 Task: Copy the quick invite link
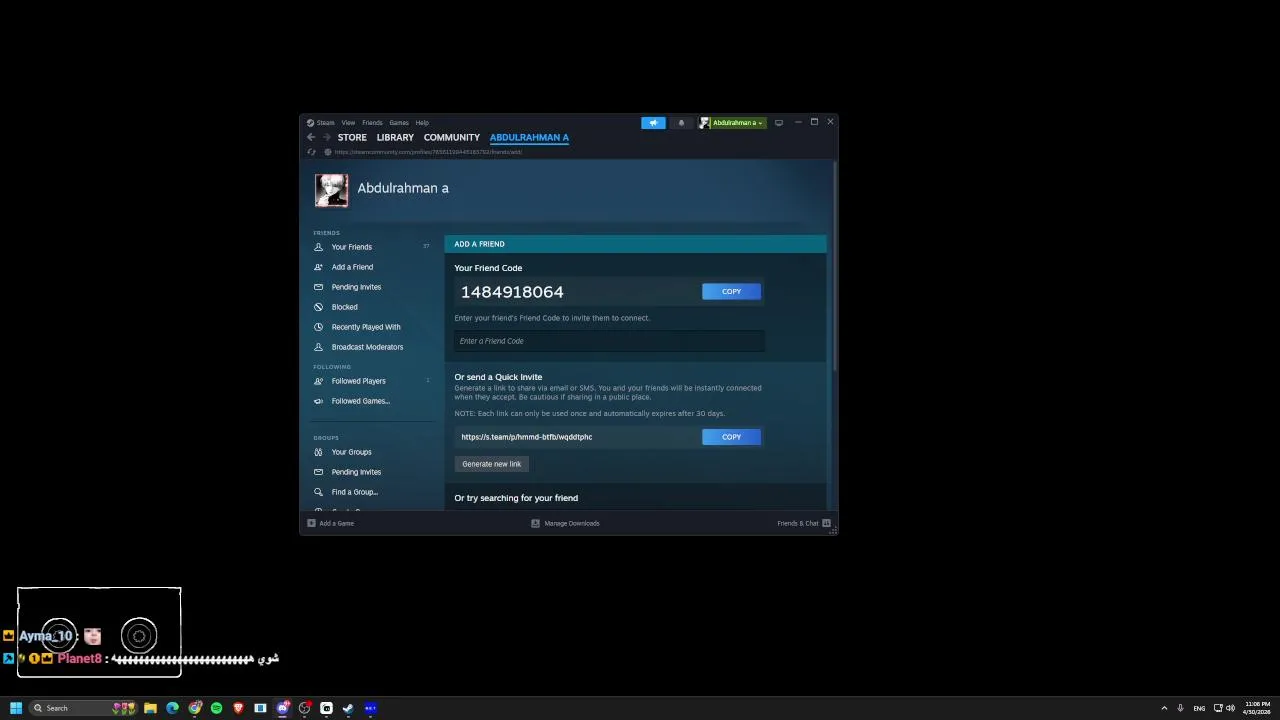tap(731, 437)
